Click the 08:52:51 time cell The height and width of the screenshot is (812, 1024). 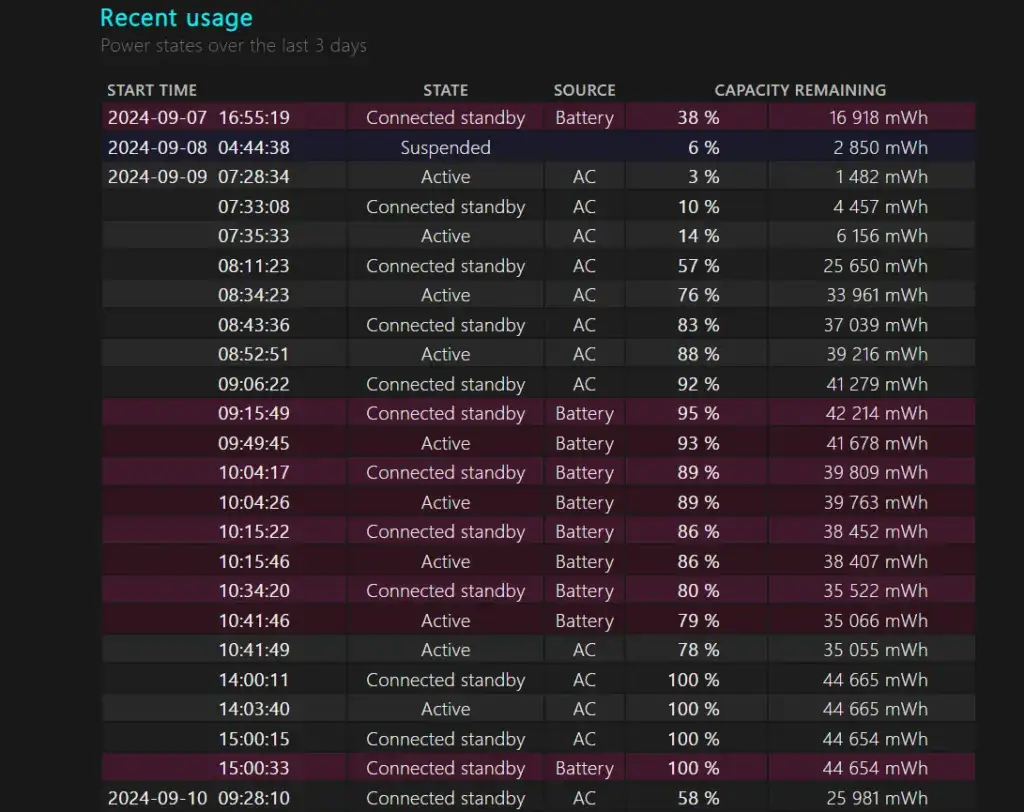pos(253,354)
